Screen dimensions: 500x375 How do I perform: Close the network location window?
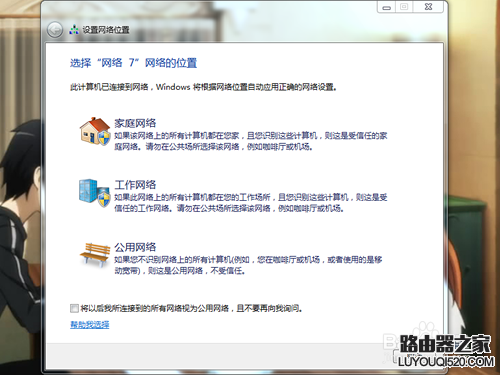tap(428, 7)
